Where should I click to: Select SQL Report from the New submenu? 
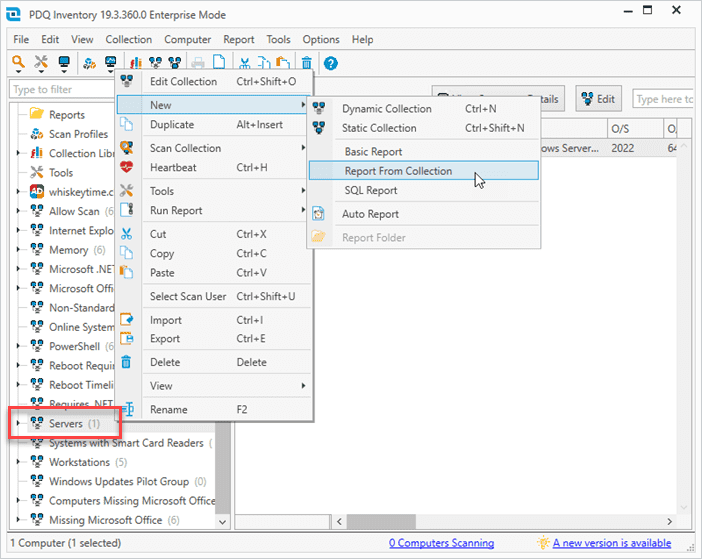(x=424, y=190)
